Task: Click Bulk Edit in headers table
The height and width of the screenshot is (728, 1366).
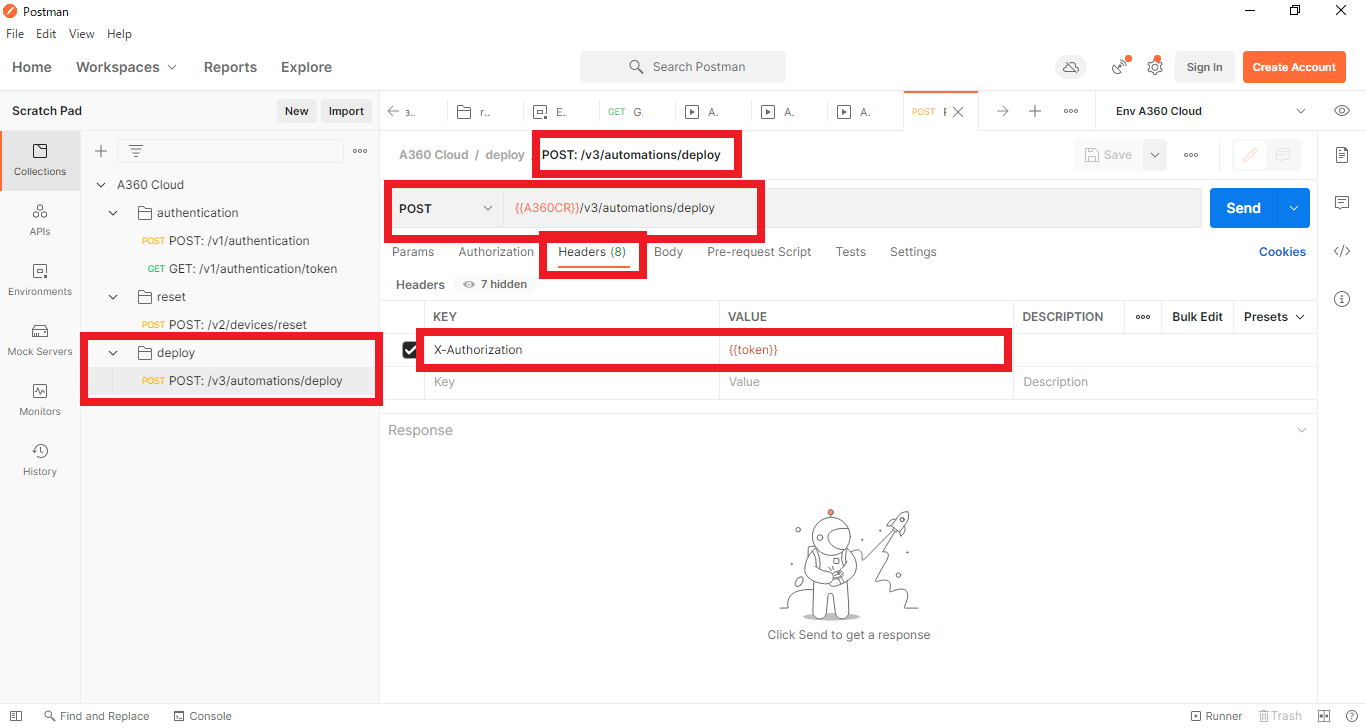Action: coord(1197,317)
